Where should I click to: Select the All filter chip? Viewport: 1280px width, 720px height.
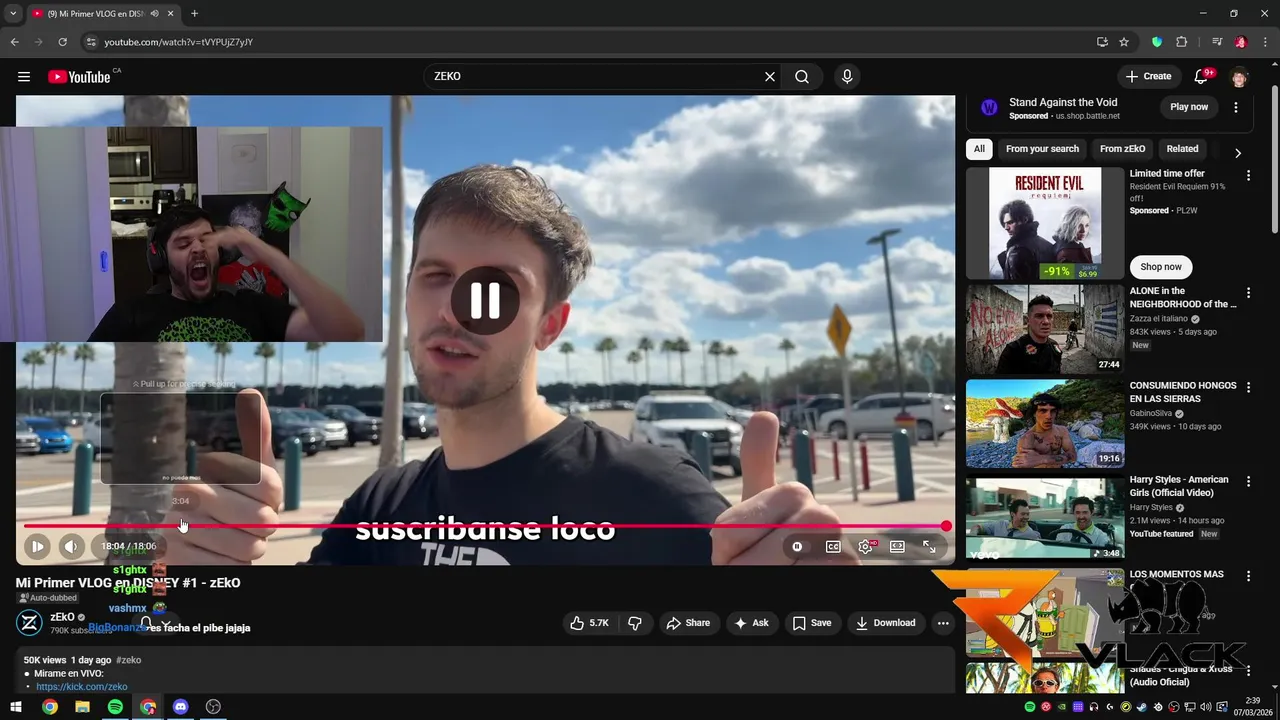point(979,149)
